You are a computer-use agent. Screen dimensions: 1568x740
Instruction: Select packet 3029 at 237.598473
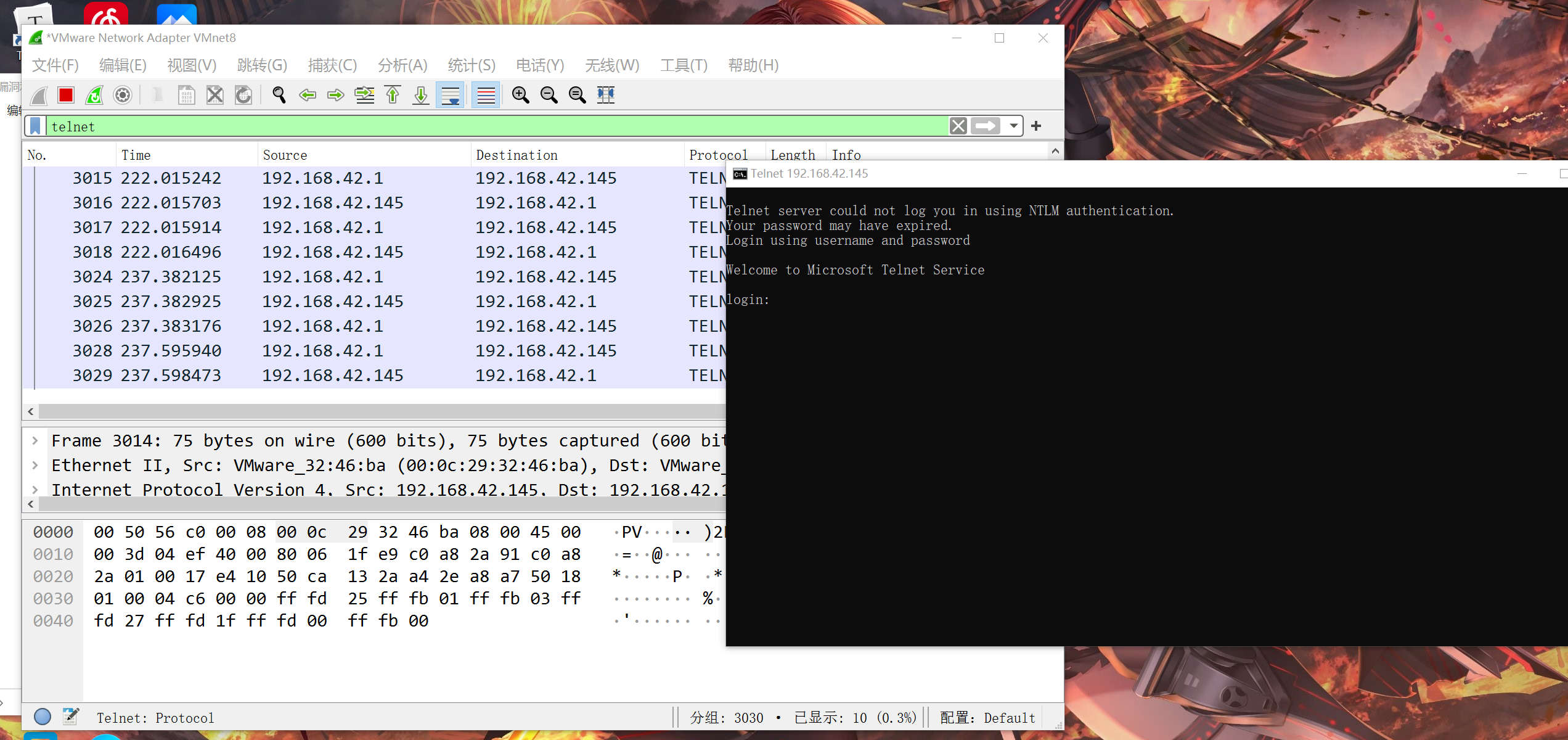(x=374, y=376)
